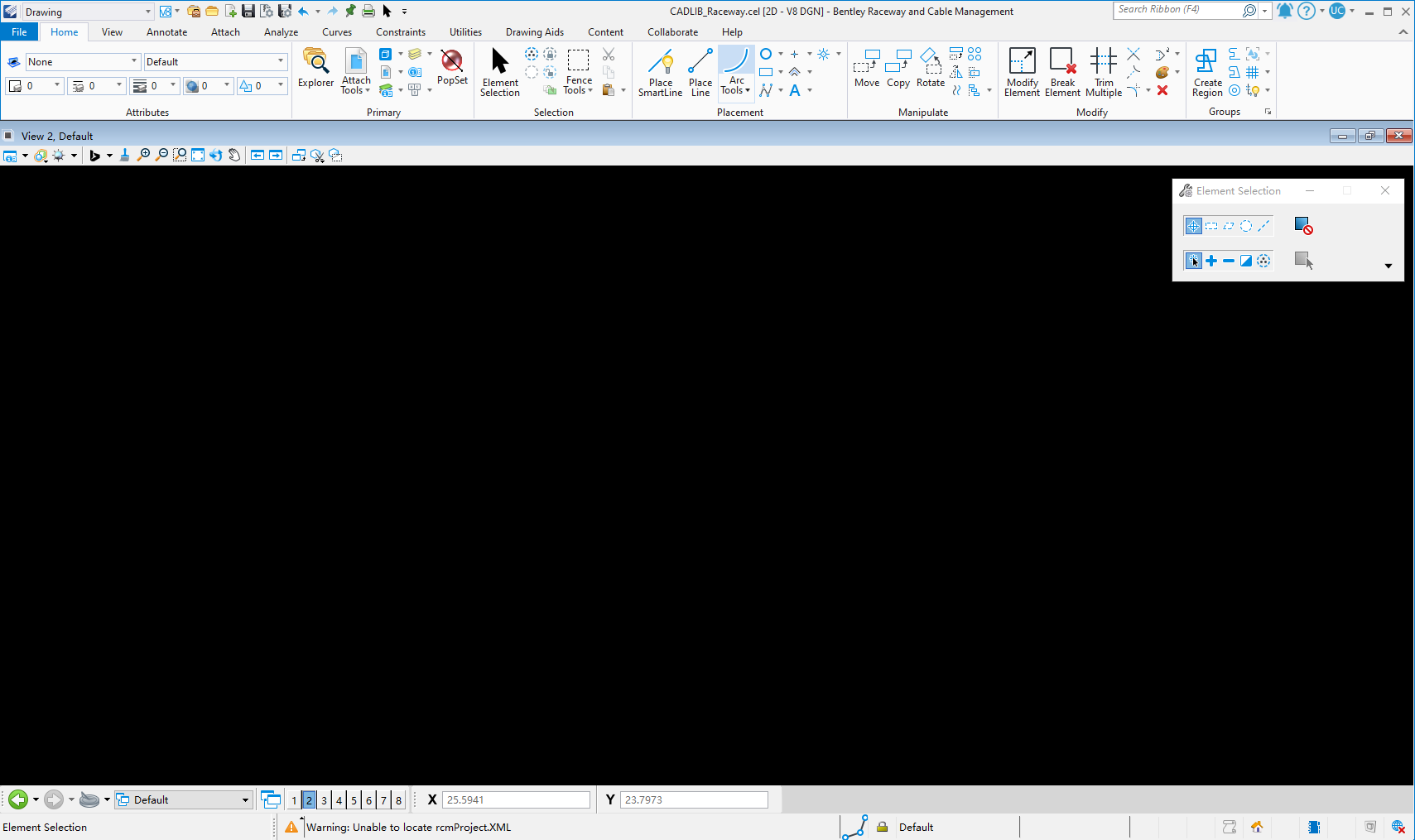The image size is (1415, 840).
Task: Choose the Copy tool
Action: [898, 68]
